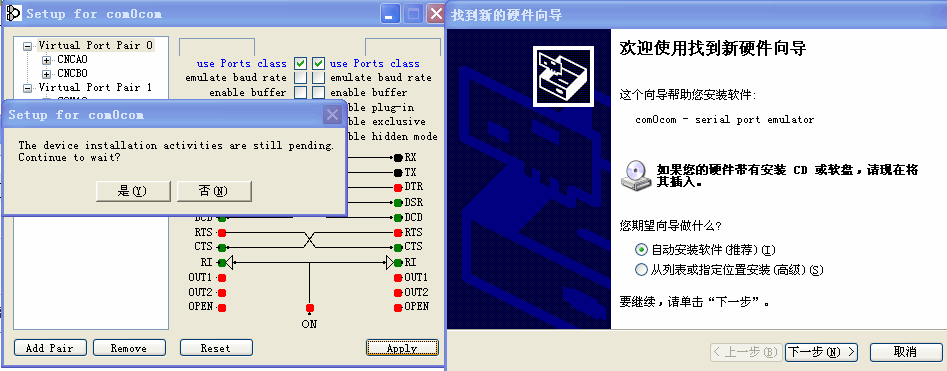
Task: Click 下一步(N) next button in wizard
Action: tap(821, 352)
